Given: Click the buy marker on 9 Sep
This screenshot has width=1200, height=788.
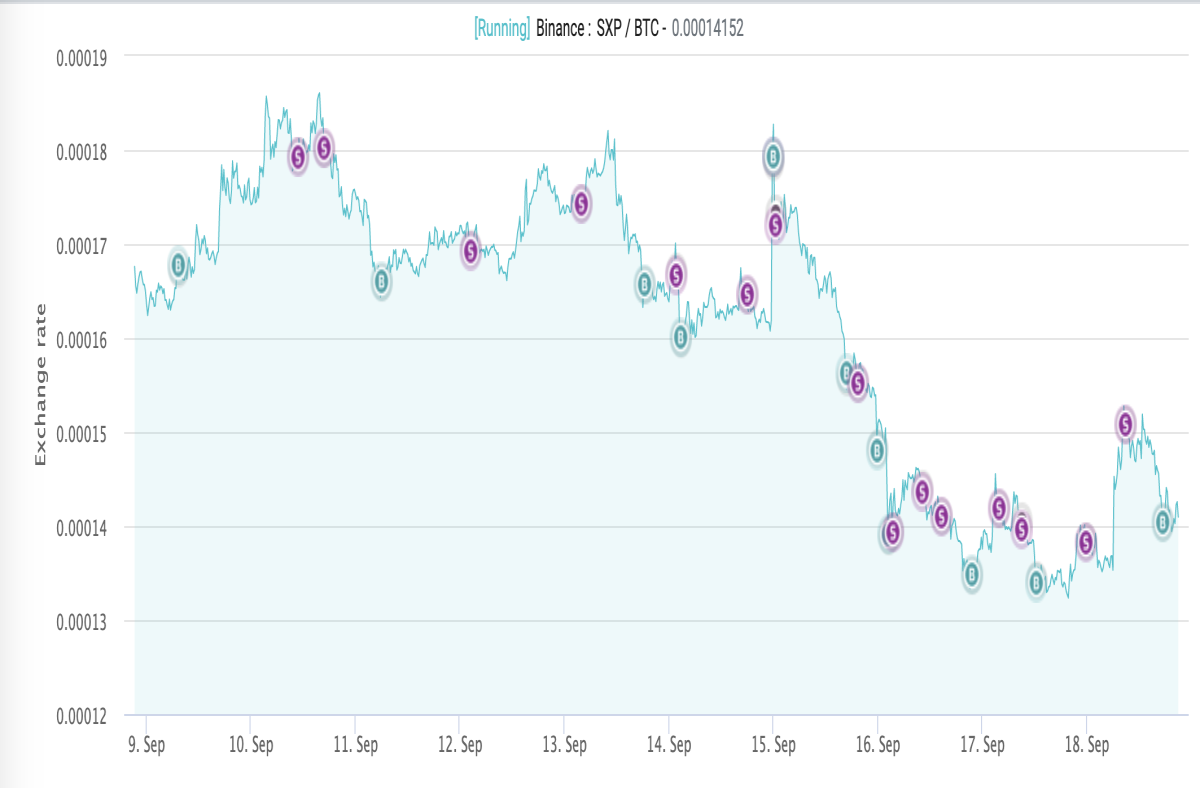Looking at the screenshot, I should (179, 266).
